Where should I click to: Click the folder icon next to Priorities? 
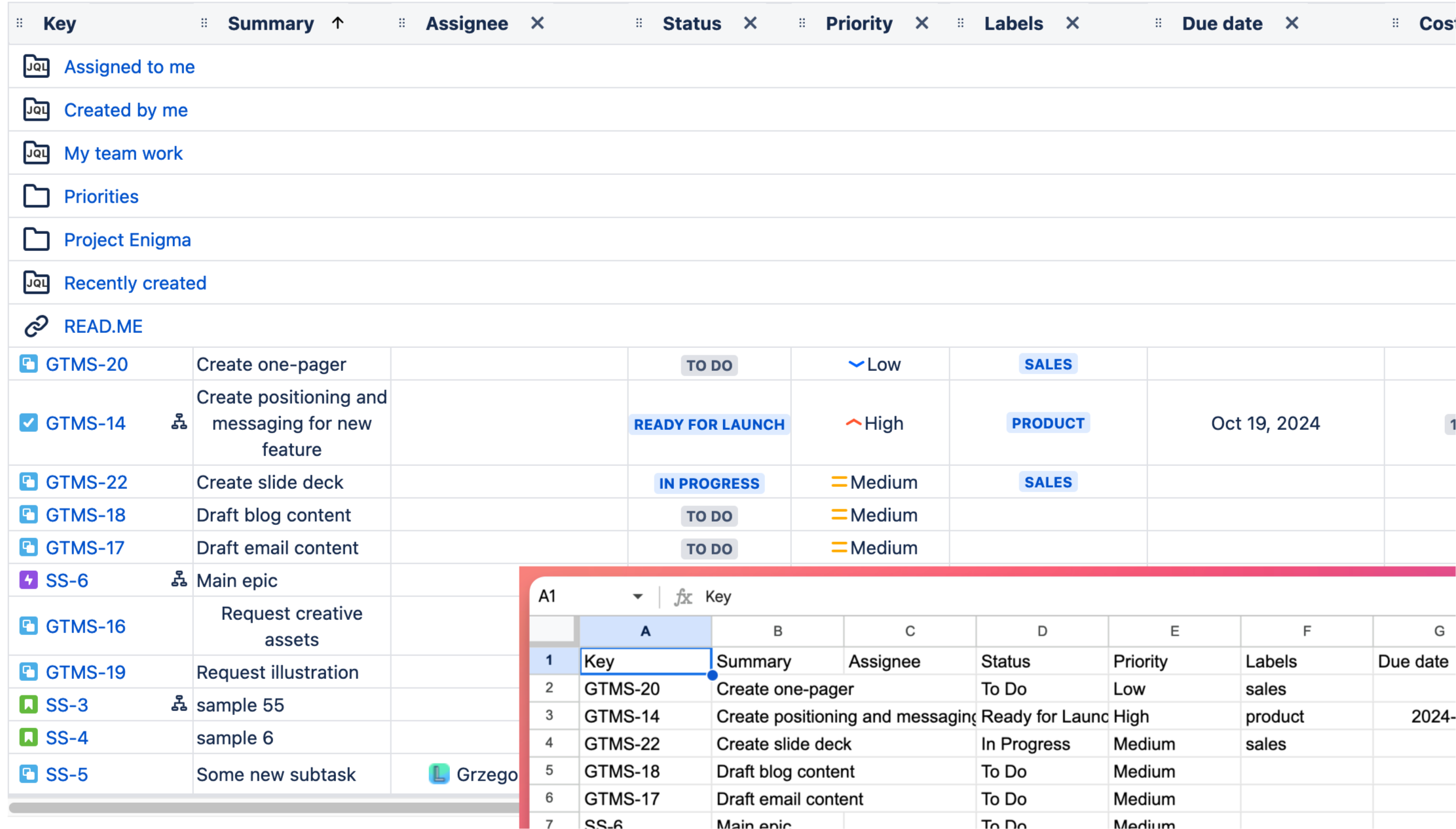pos(36,196)
